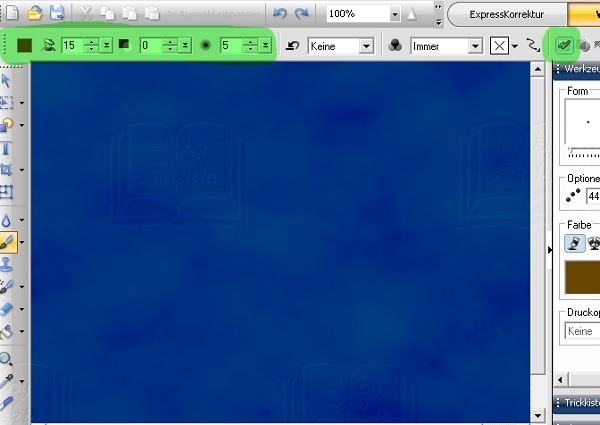Select the Transform tool
The image size is (600, 425).
pos(6,191)
